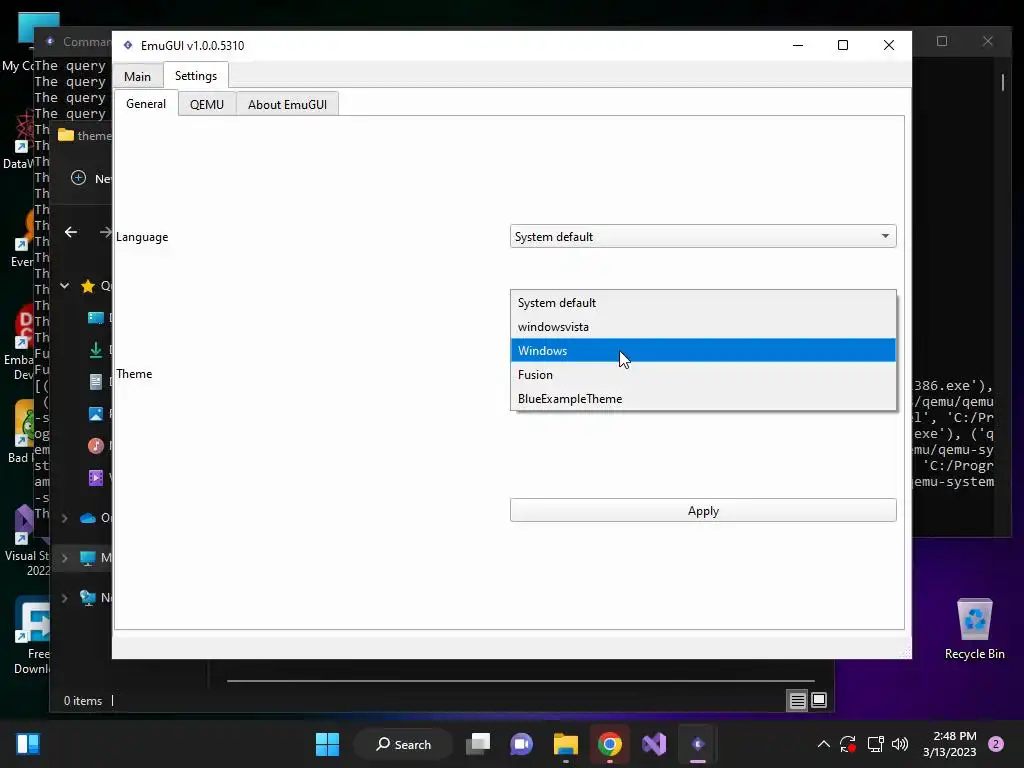Click the New plus icon in Explorer
Viewport: 1024px width, 768px height.
78,178
